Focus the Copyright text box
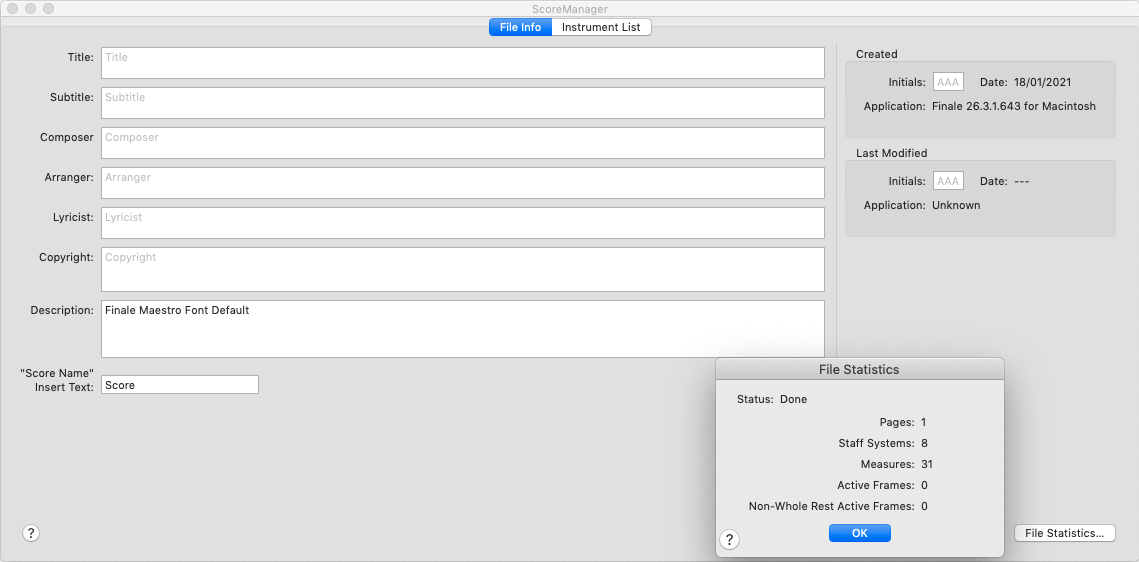Screen dimensions: 1139x562 pos(462,269)
